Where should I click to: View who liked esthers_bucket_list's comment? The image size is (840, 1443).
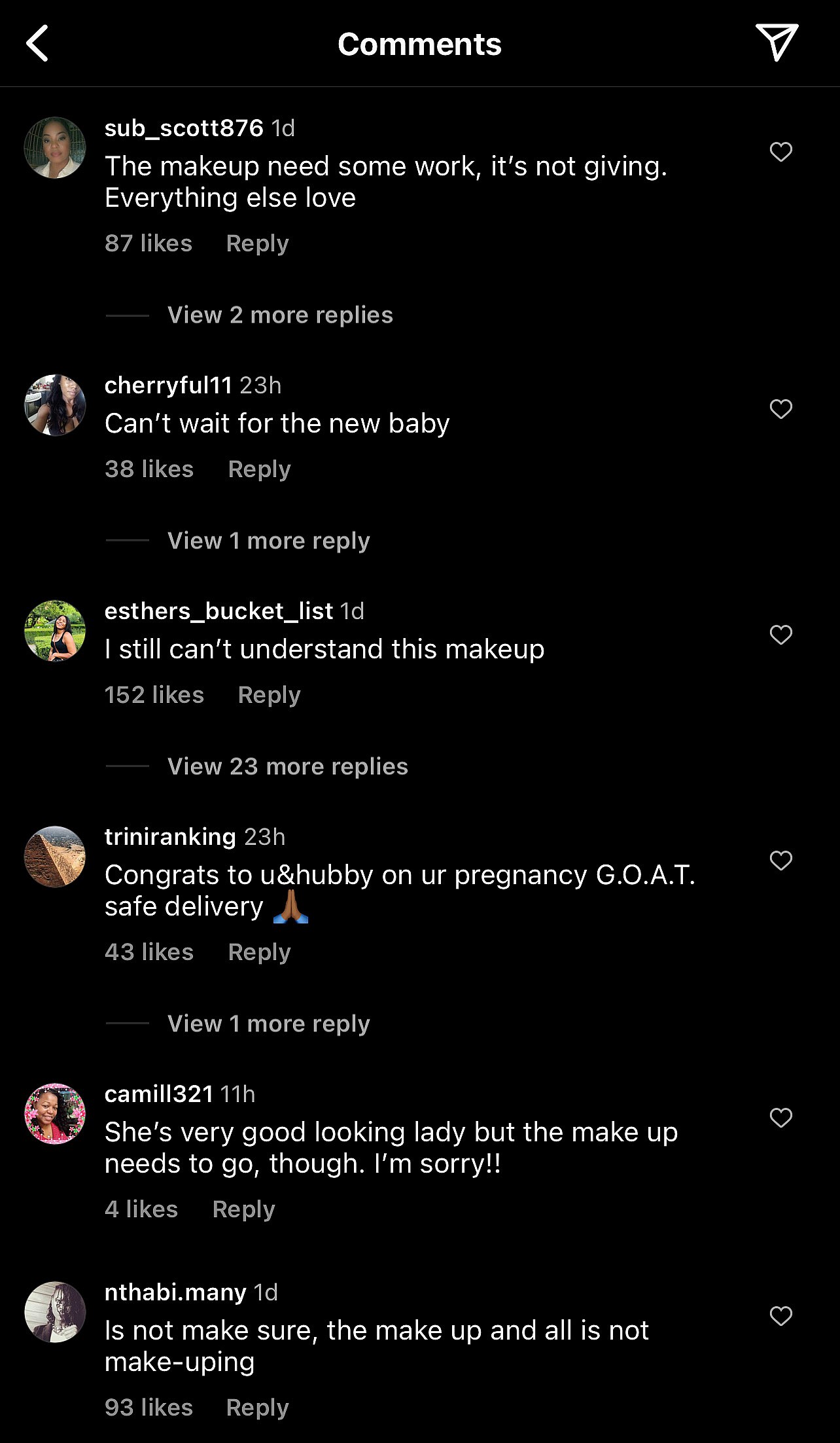[153, 695]
